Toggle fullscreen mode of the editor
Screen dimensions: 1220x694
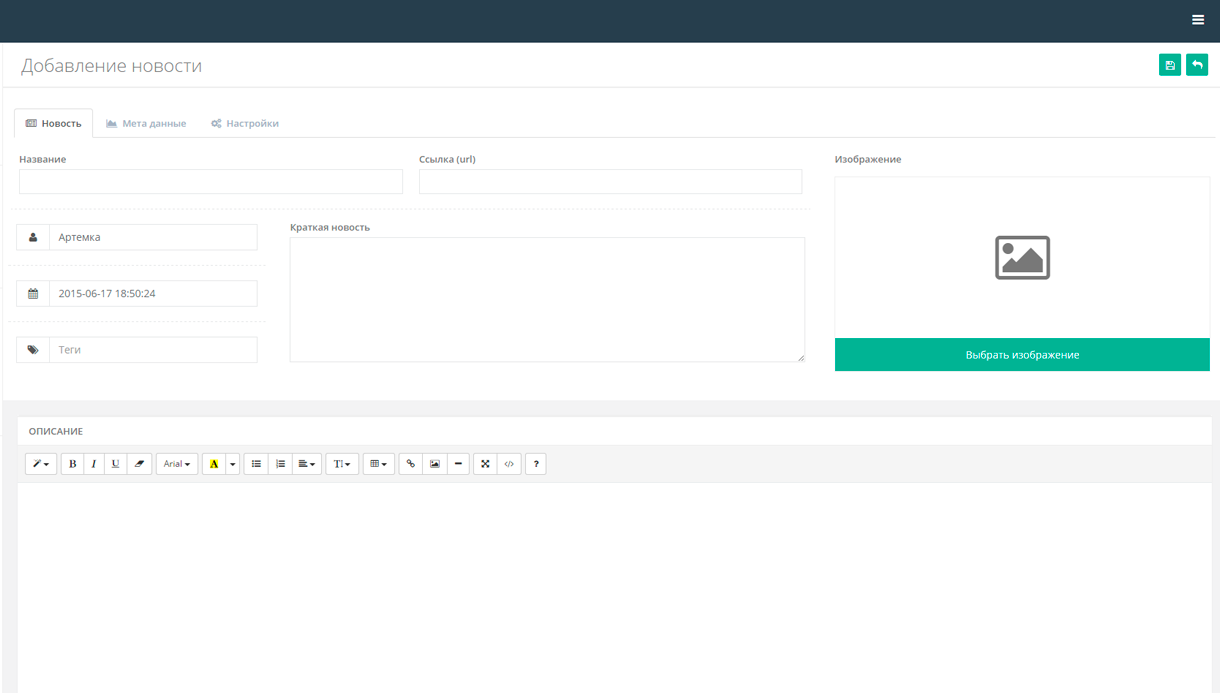coord(485,463)
